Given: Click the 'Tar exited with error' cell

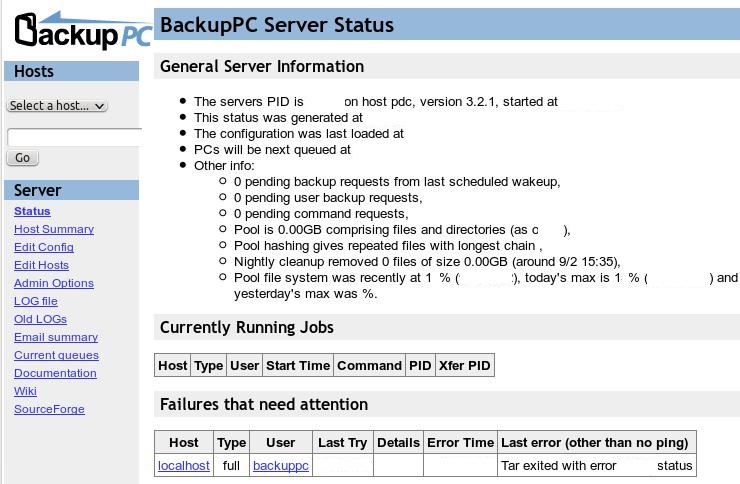Looking at the screenshot, I should [597, 466].
